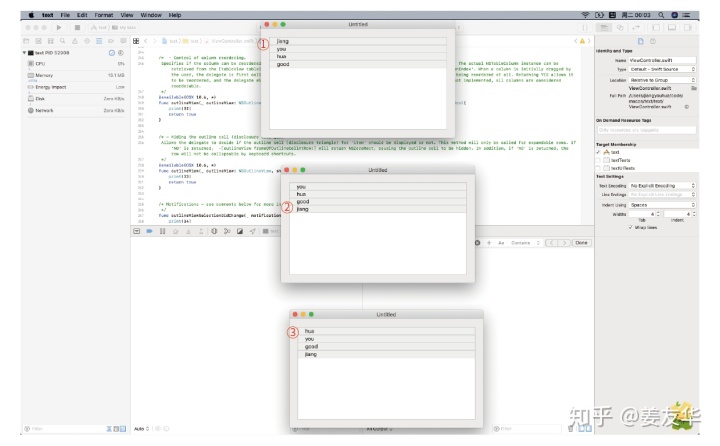Open the Breakpoint navigator icon
This screenshot has width=720, height=446.
click(111, 41)
